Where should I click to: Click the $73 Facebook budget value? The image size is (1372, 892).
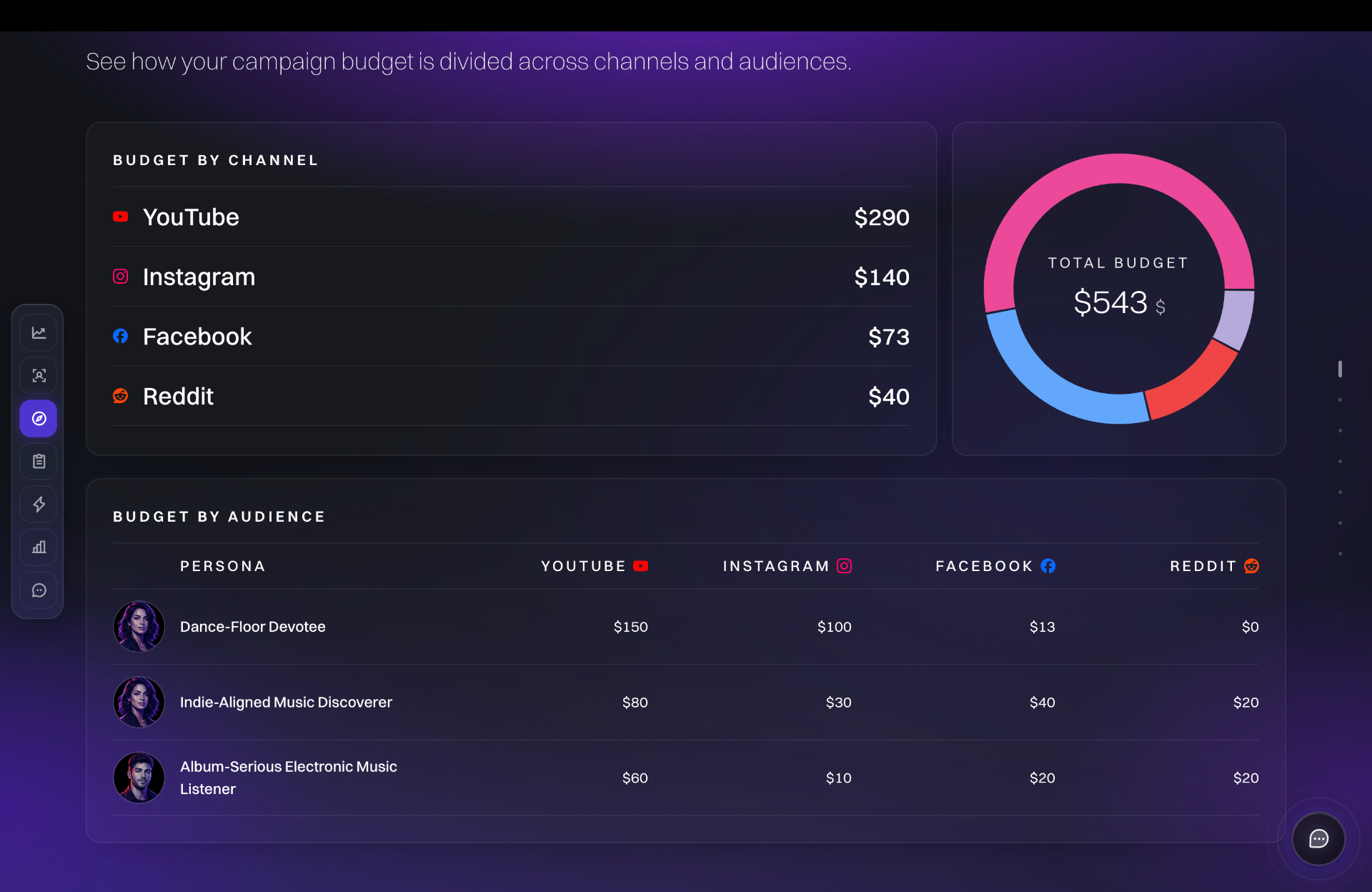click(x=889, y=337)
